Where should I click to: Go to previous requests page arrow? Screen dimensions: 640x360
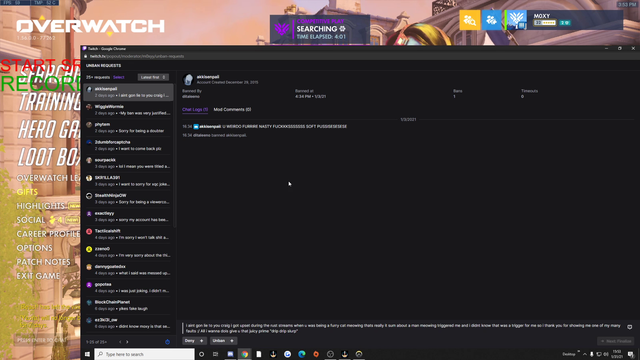pyautogui.click(x=120, y=342)
